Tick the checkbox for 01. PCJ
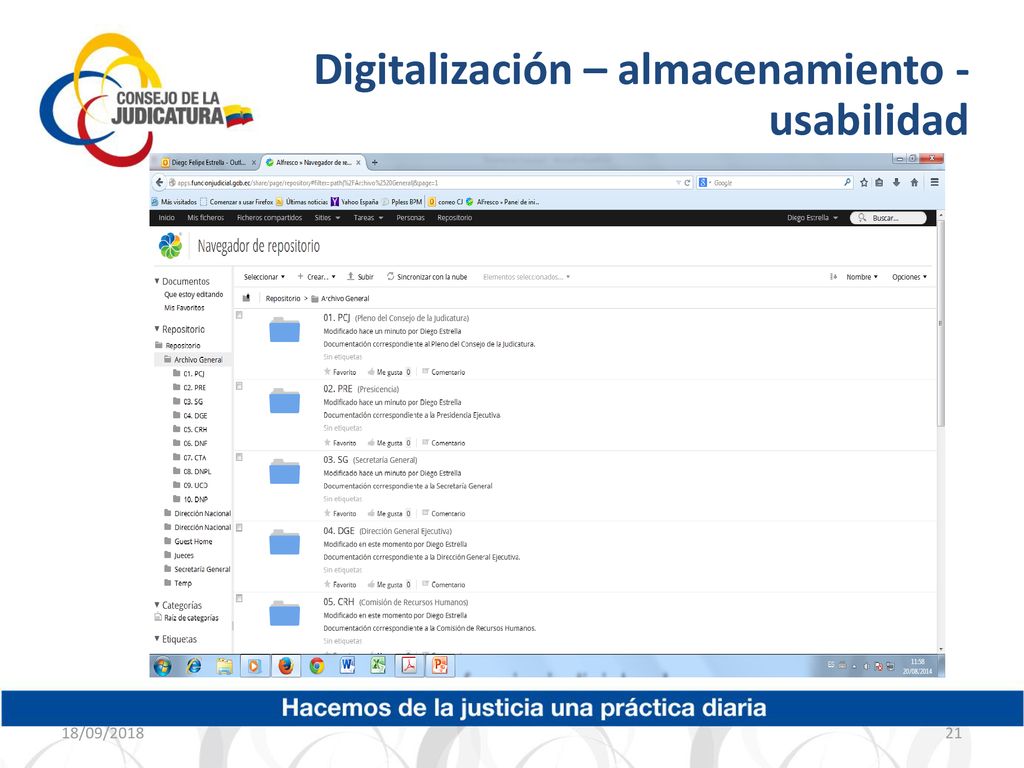Screen dimensions: 1024x768 click(x=240, y=315)
